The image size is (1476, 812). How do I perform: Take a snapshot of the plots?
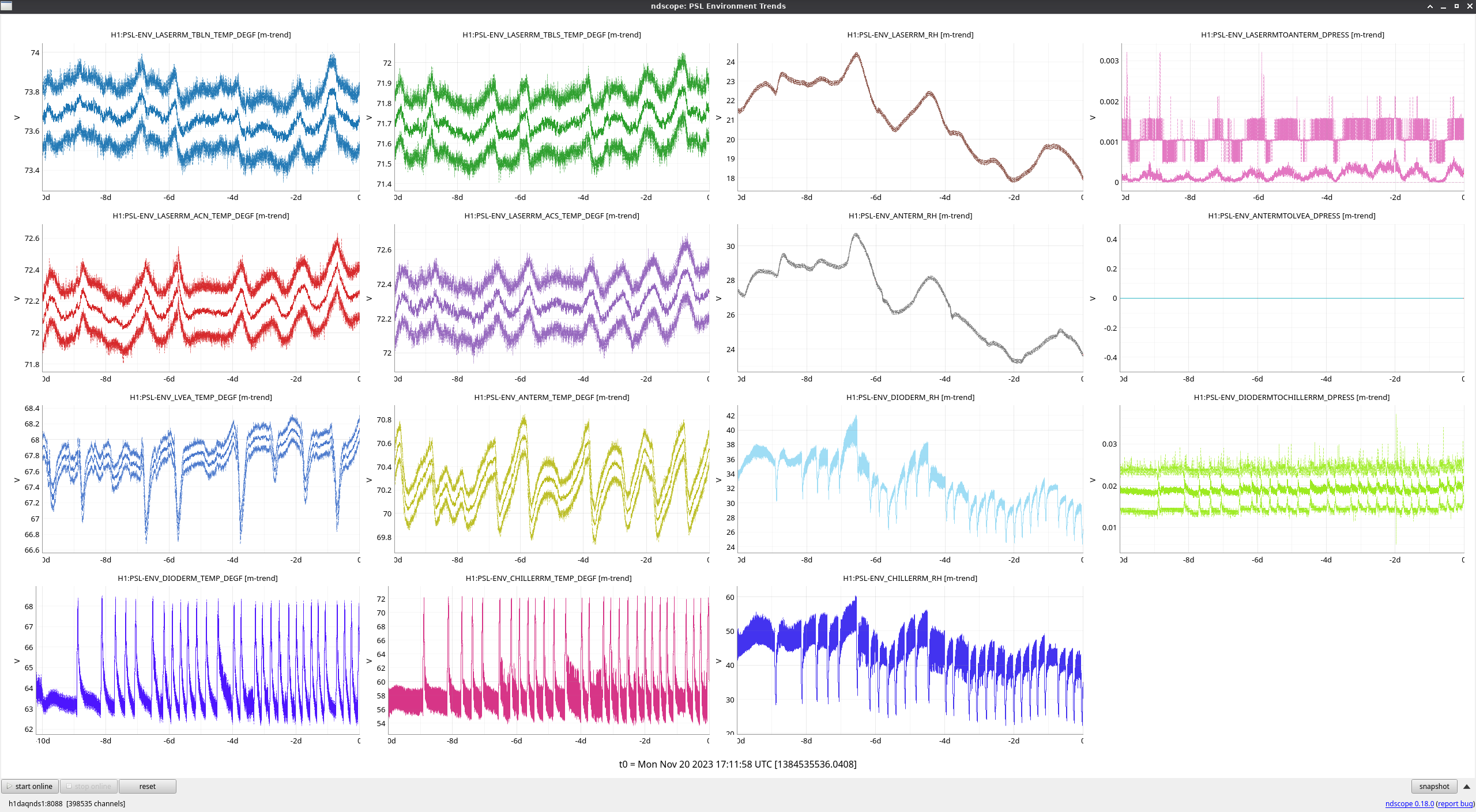pos(1433,786)
